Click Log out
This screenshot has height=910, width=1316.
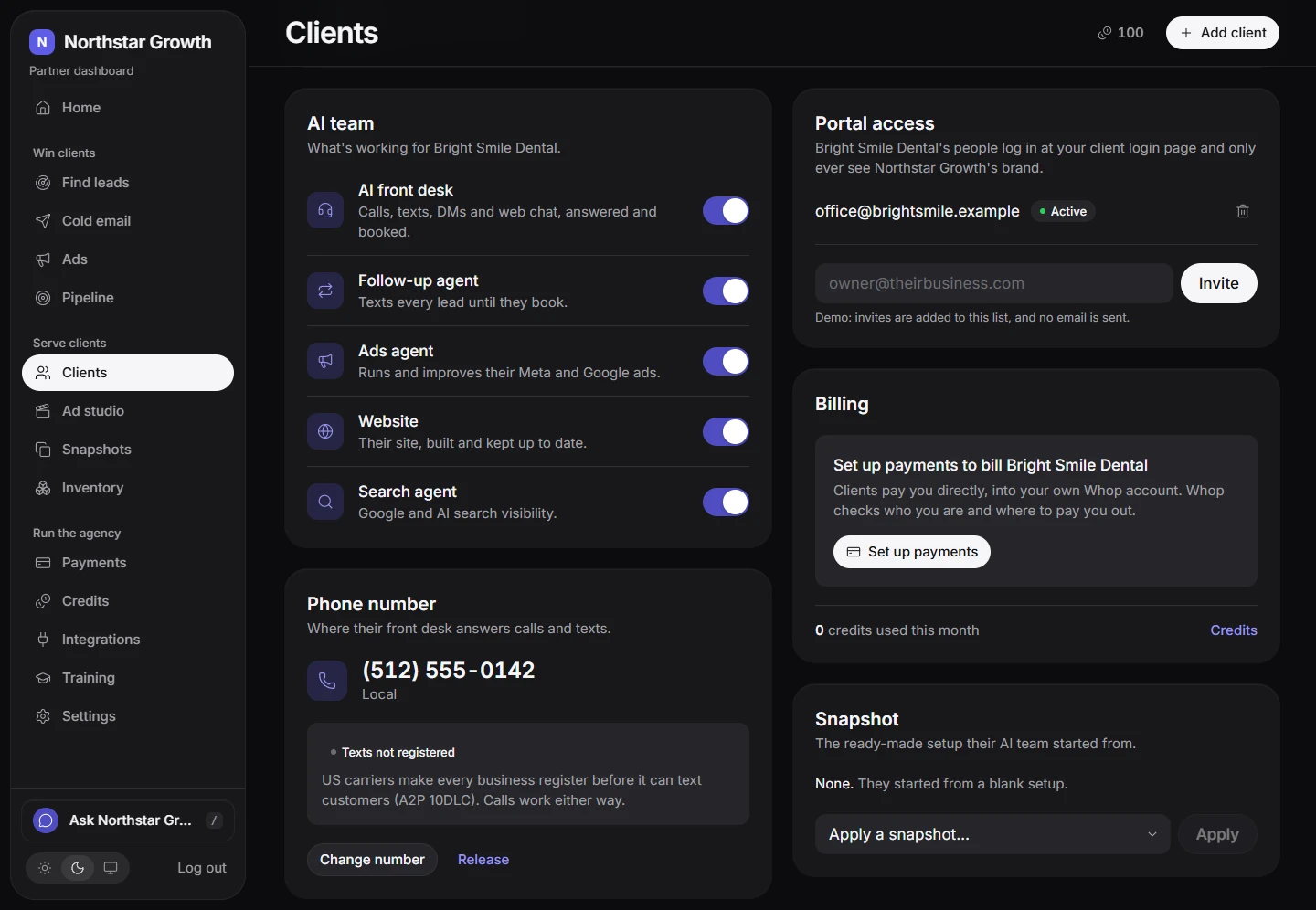pyautogui.click(x=202, y=868)
